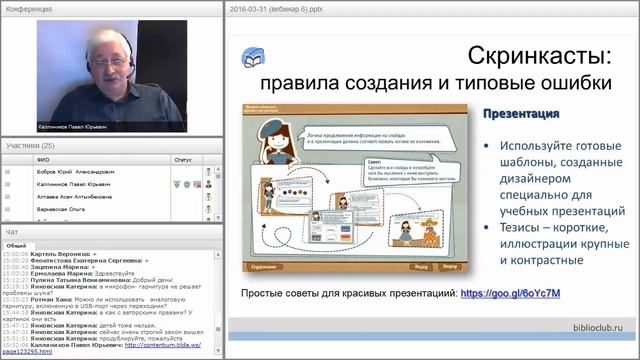Click the ФИО column header
This screenshot has width=640, height=360.
coord(102,160)
